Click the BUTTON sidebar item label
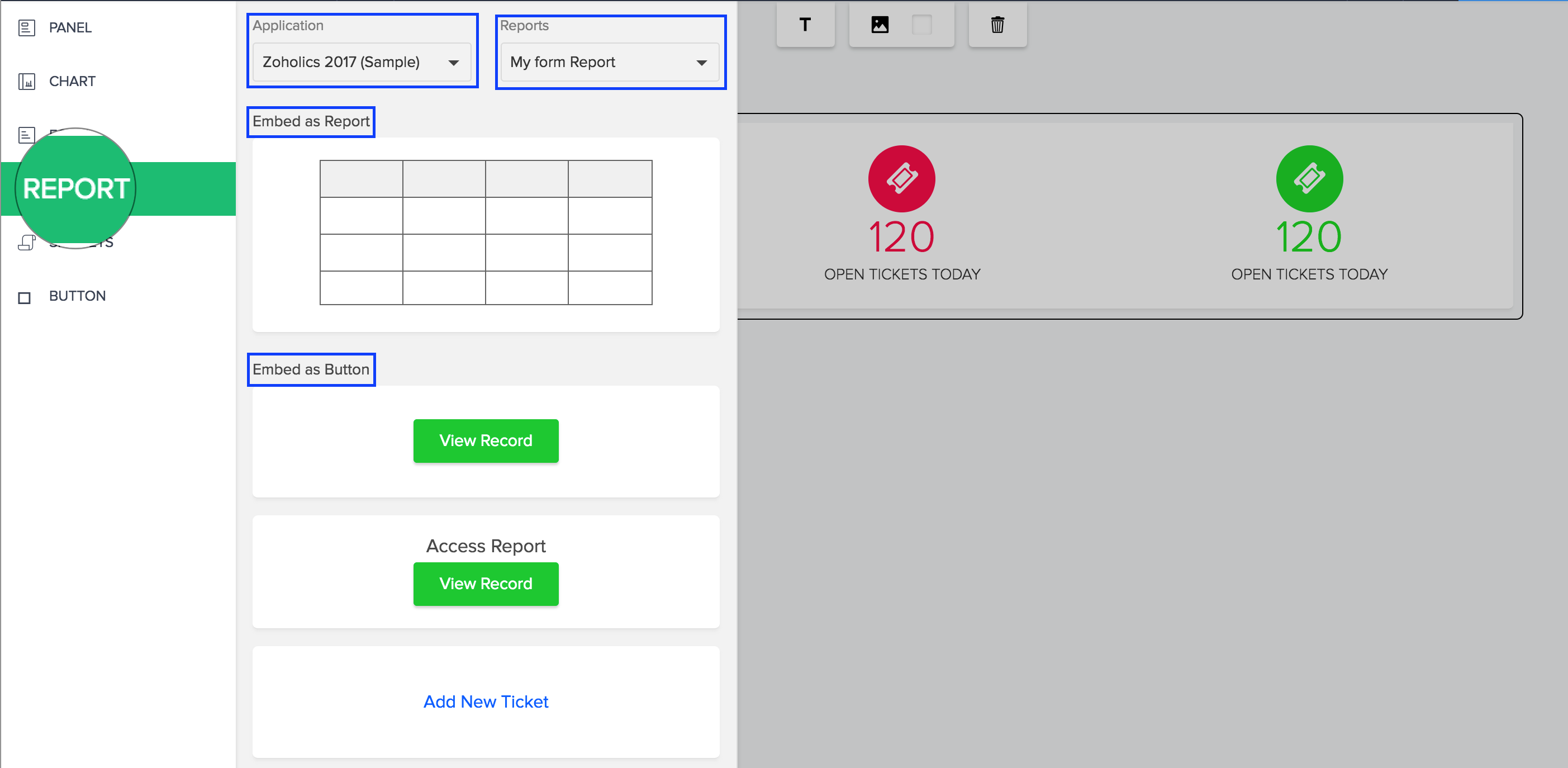 [77, 296]
